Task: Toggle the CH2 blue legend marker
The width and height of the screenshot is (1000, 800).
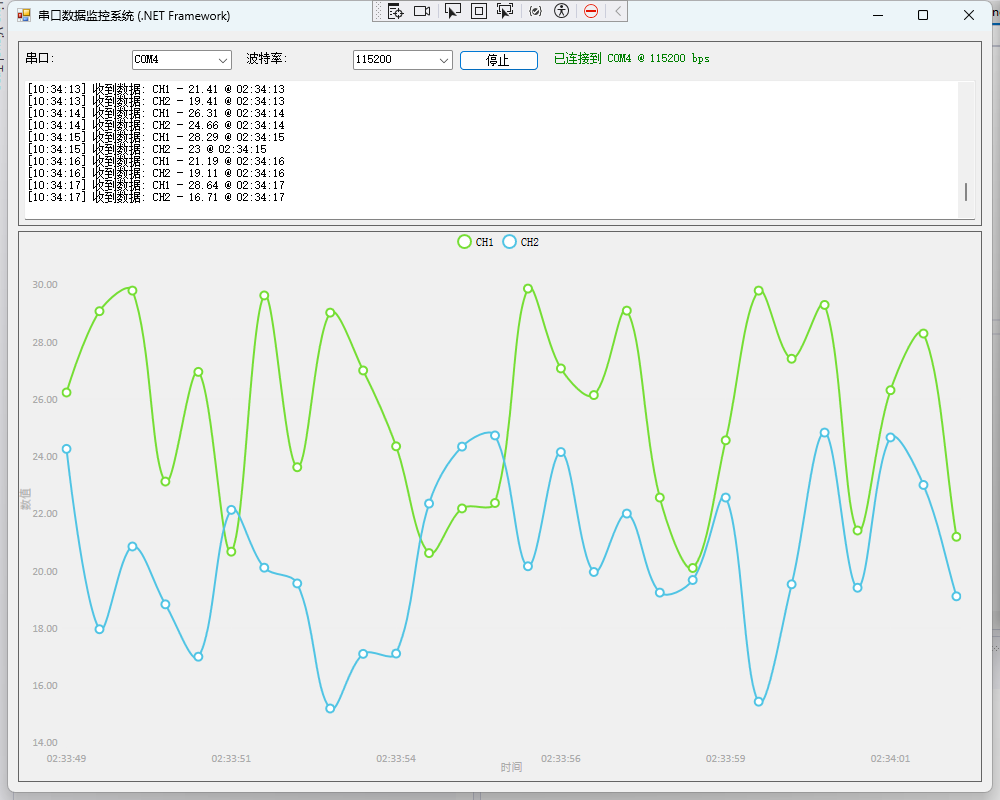Action: 509,242
